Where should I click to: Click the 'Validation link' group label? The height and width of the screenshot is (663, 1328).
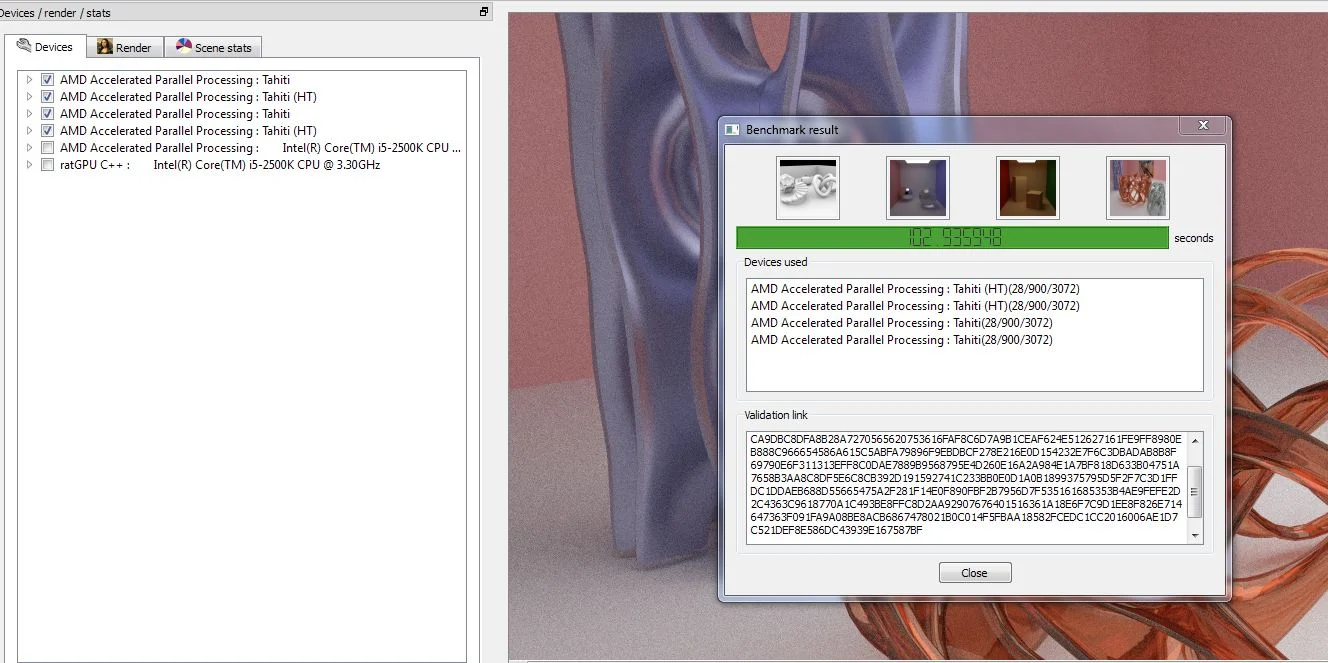coord(776,415)
